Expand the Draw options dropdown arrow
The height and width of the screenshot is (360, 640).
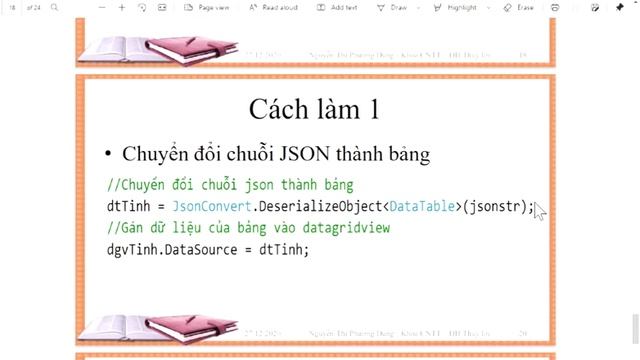pos(418,8)
